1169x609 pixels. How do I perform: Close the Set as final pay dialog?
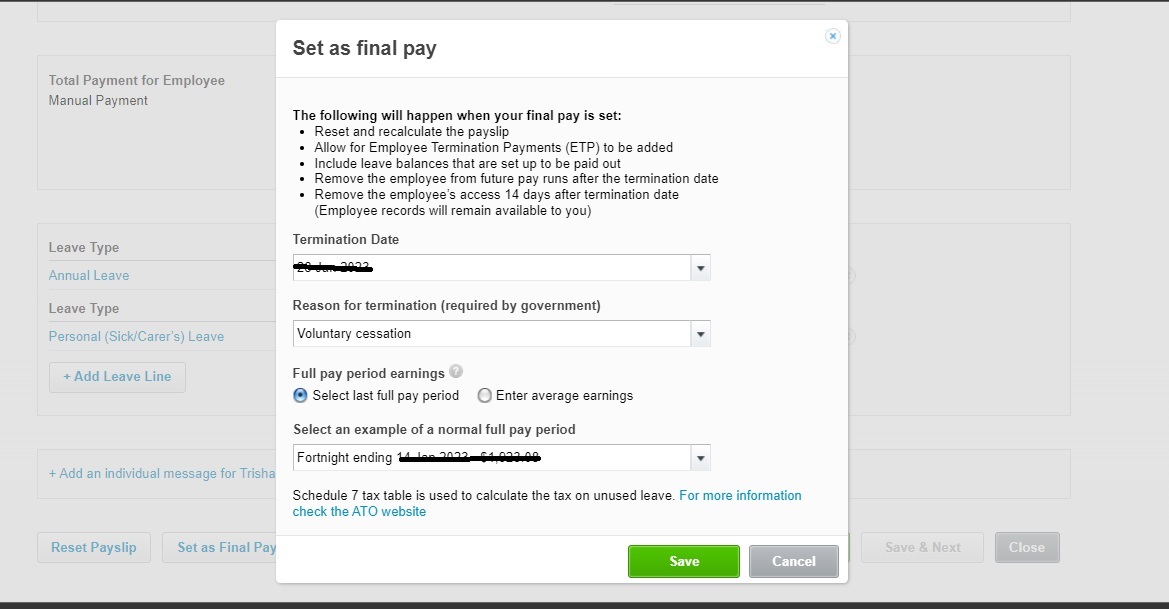832,36
